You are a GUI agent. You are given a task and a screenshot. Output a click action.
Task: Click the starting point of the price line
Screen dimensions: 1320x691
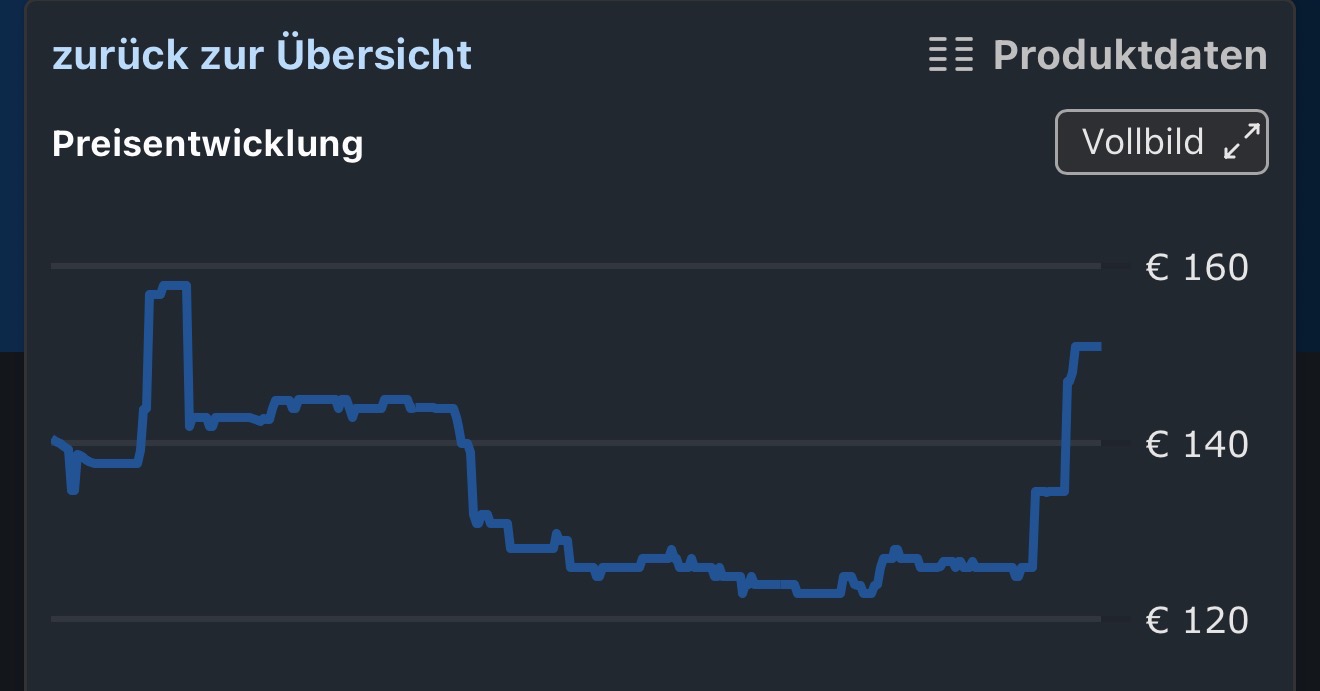54,439
